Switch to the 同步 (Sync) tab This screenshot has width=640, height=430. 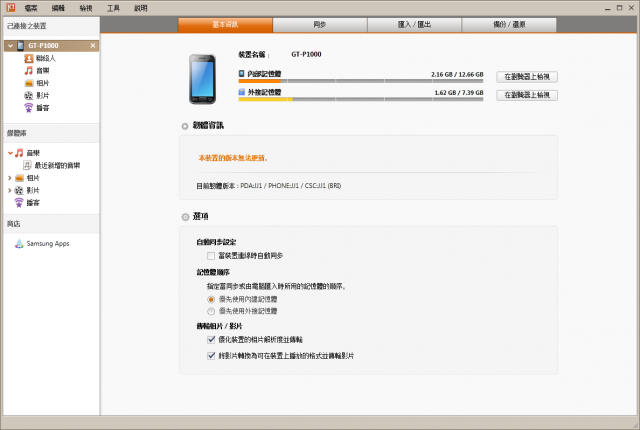(320, 25)
